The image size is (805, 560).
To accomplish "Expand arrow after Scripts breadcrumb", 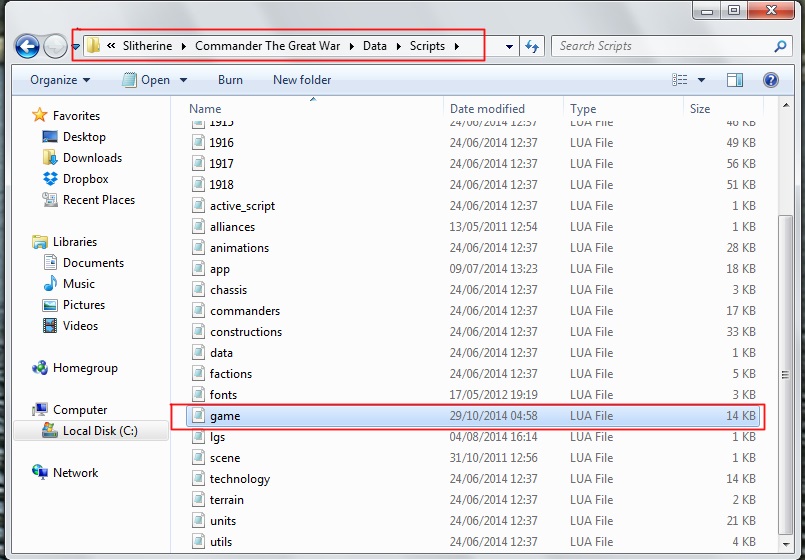I will click(456, 46).
